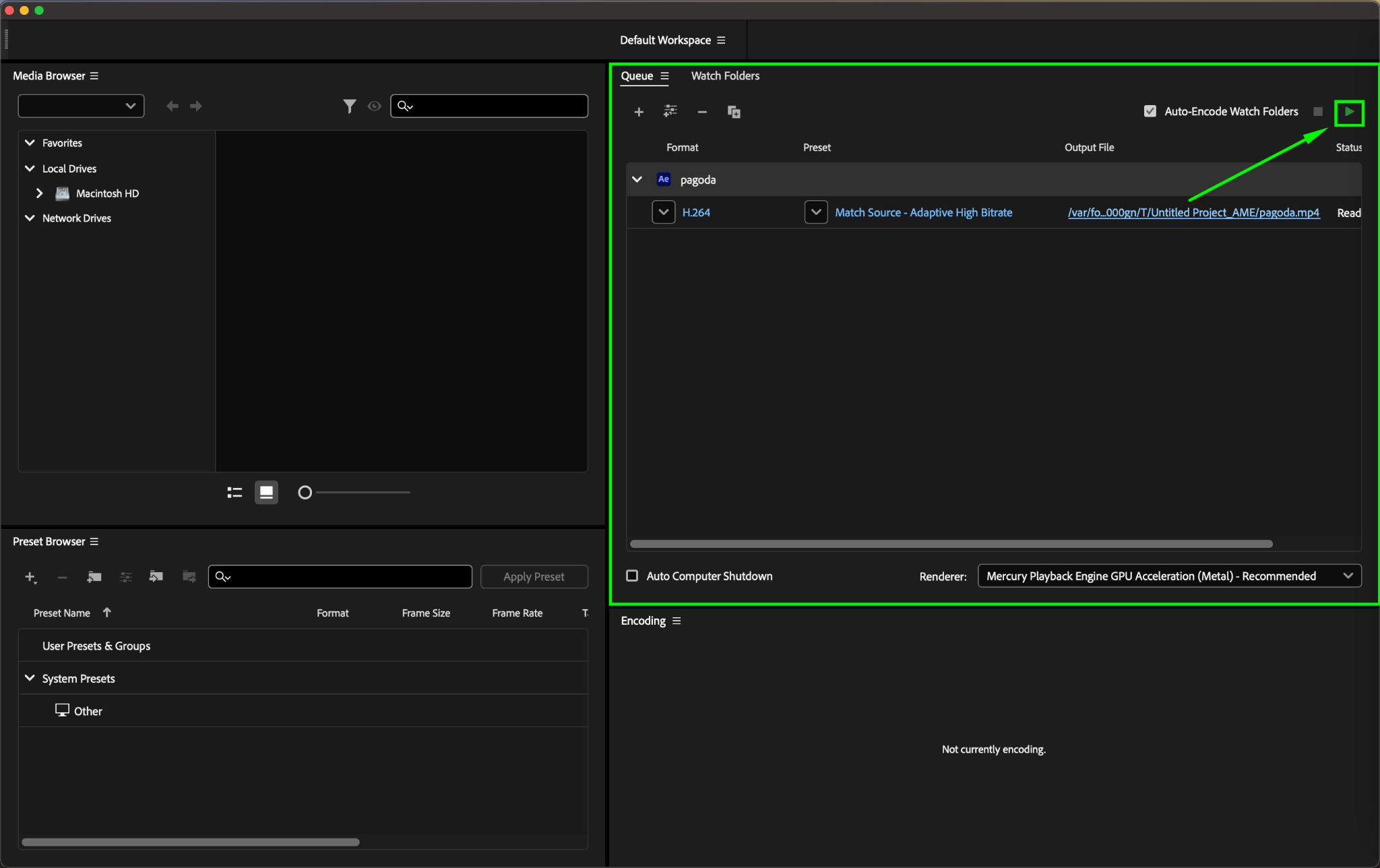The image size is (1380, 868).
Task: Click Match Source - Adaptive High Bitrate preset
Action: click(923, 212)
